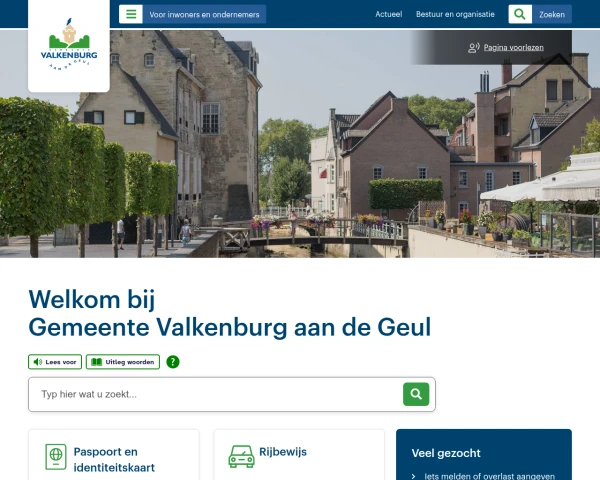Toggle the Uitleg woorden feature
The image size is (600, 480).
click(x=123, y=362)
